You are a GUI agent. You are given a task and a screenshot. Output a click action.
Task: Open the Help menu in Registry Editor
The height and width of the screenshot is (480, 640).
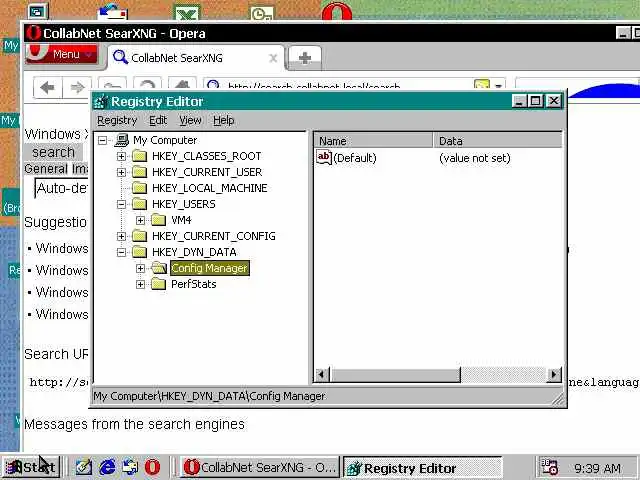[223, 120]
